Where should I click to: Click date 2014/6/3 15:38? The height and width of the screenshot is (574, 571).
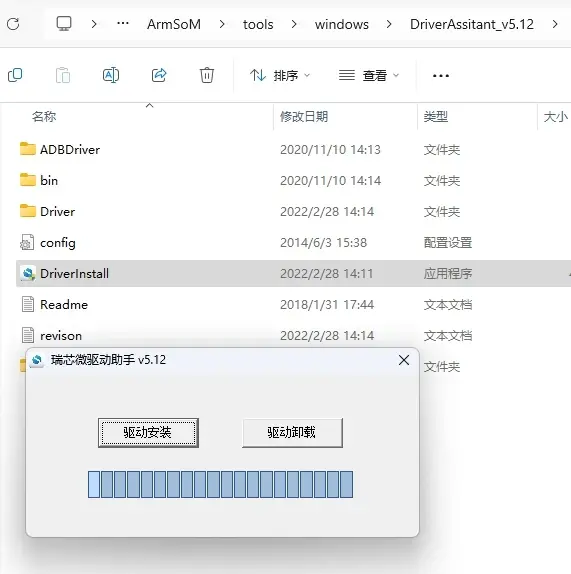pyautogui.click(x=323, y=243)
